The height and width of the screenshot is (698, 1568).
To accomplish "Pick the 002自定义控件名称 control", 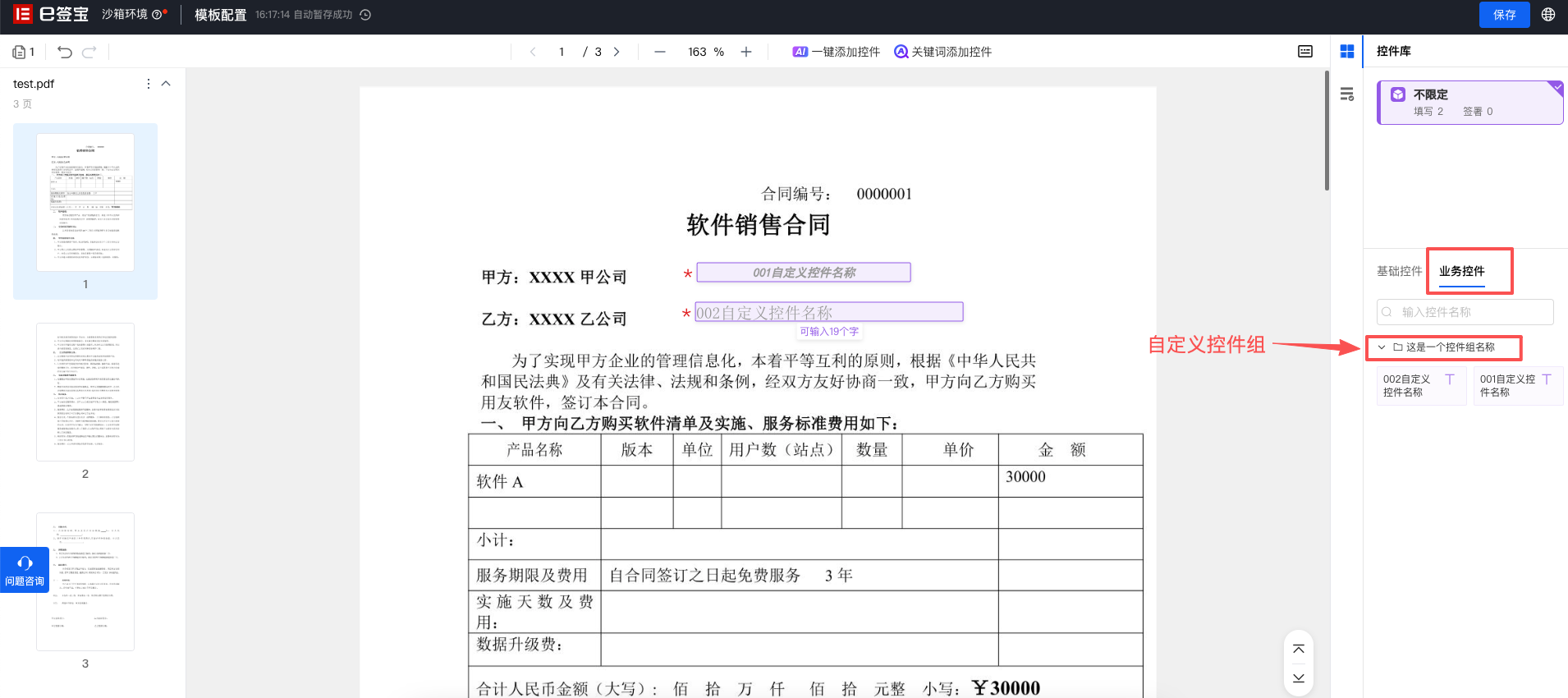I will coord(1422,386).
